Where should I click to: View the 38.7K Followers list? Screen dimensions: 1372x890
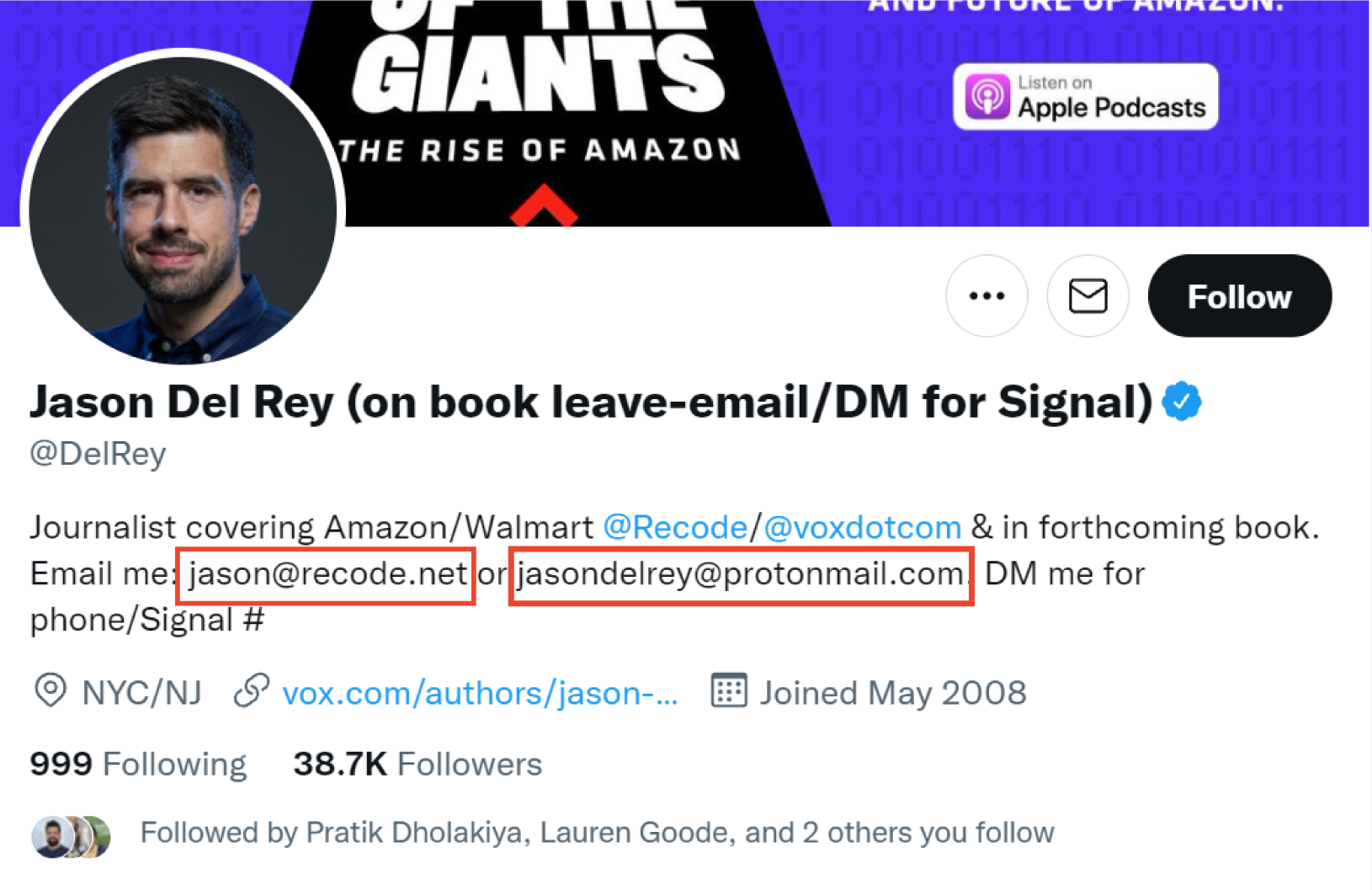pyautogui.click(x=417, y=765)
